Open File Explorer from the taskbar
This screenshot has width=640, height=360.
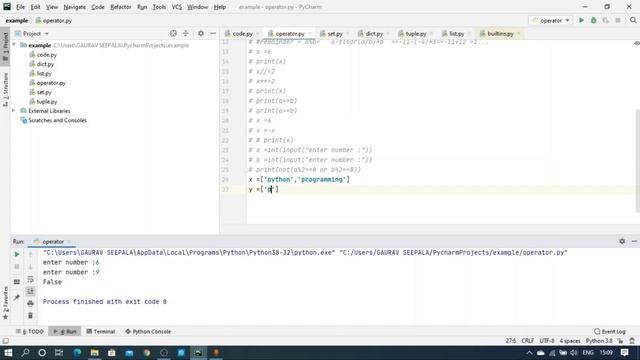point(94,353)
